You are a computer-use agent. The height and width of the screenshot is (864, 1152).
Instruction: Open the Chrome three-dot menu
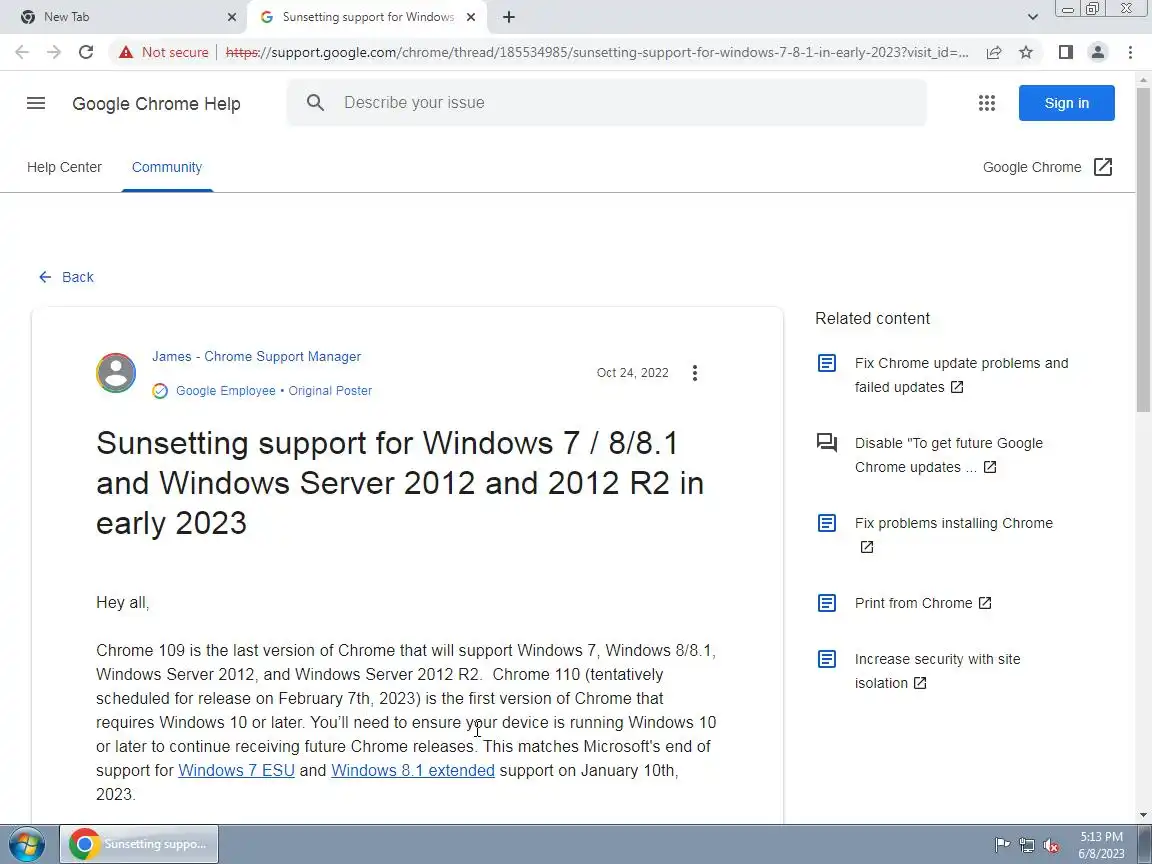1130,52
